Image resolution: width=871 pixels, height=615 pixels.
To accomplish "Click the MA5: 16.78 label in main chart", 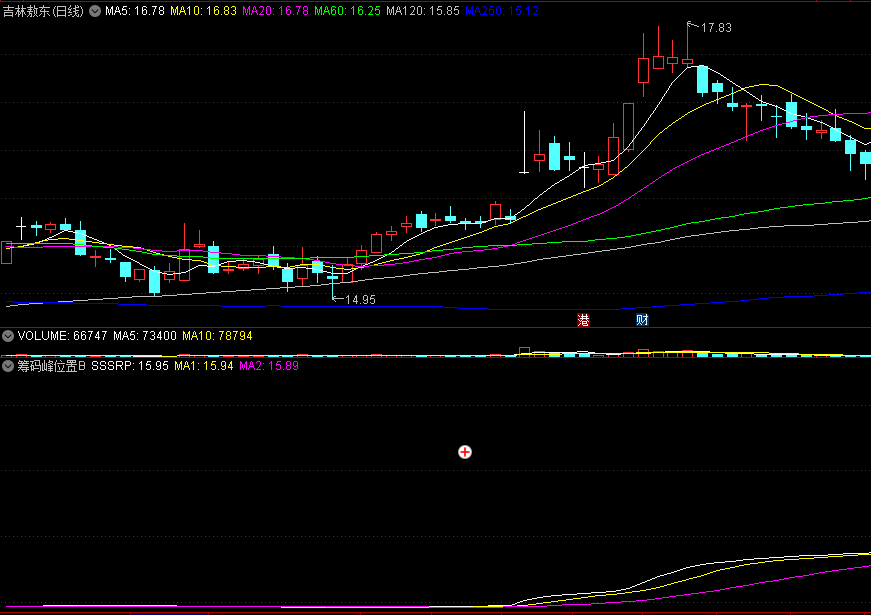I will [x=135, y=11].
